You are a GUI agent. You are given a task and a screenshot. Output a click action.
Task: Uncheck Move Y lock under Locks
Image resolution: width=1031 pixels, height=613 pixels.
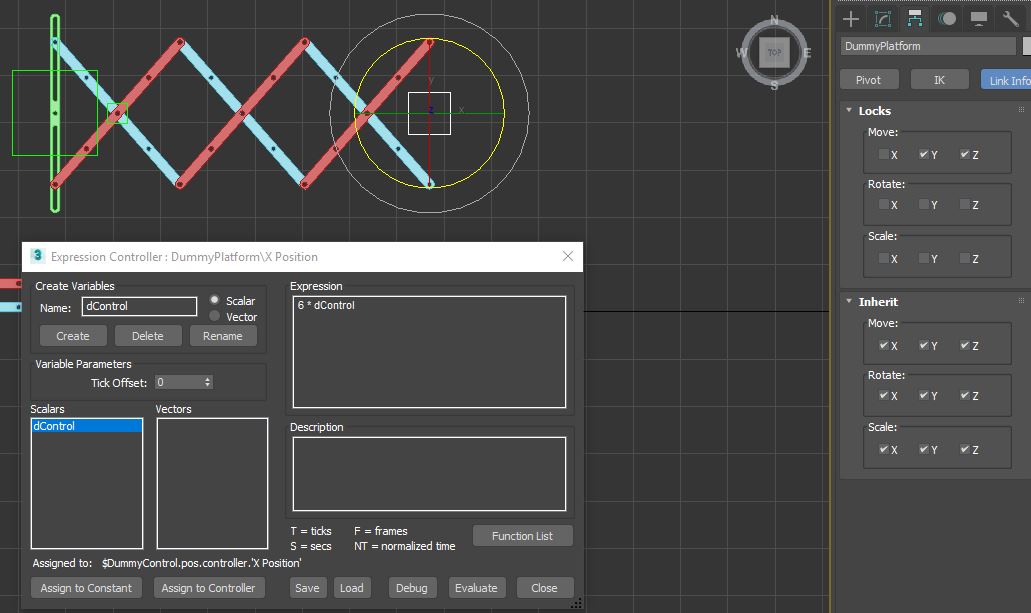(924, 154)
